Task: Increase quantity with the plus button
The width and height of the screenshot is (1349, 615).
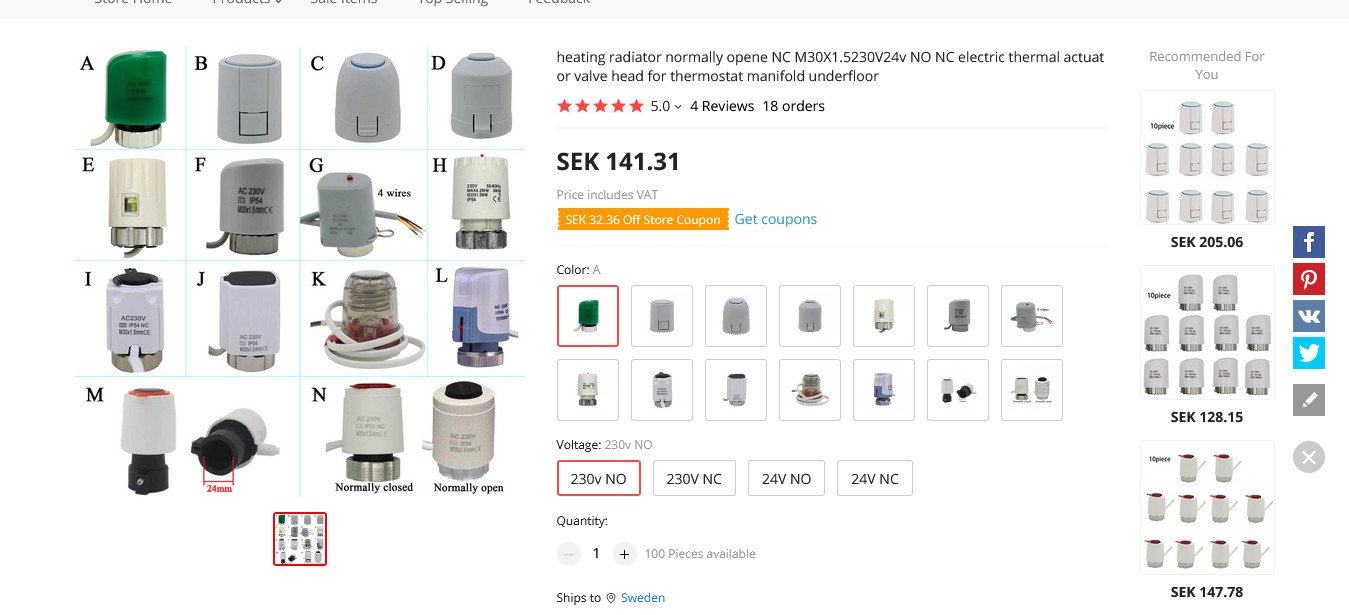Action: pos(625,553)
